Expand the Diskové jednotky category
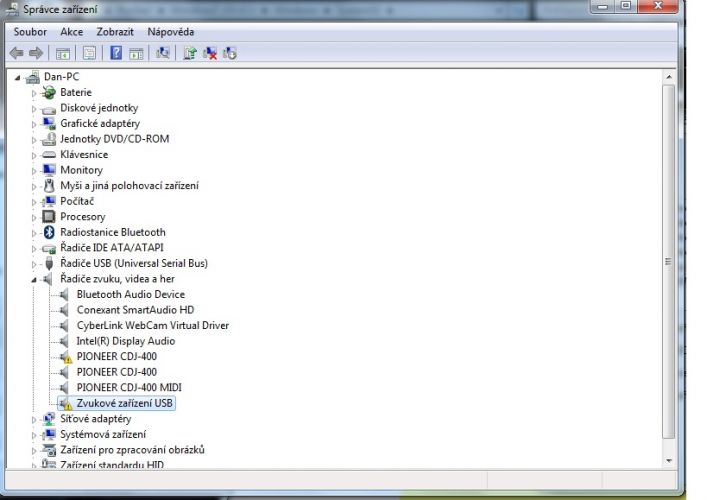Viewport: 707px width, 500px height. (x=34, y=109)
